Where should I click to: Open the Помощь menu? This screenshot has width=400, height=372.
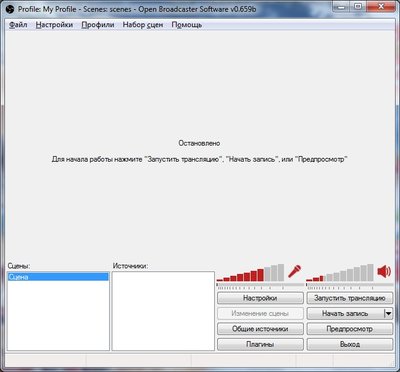tap(187, 25)
